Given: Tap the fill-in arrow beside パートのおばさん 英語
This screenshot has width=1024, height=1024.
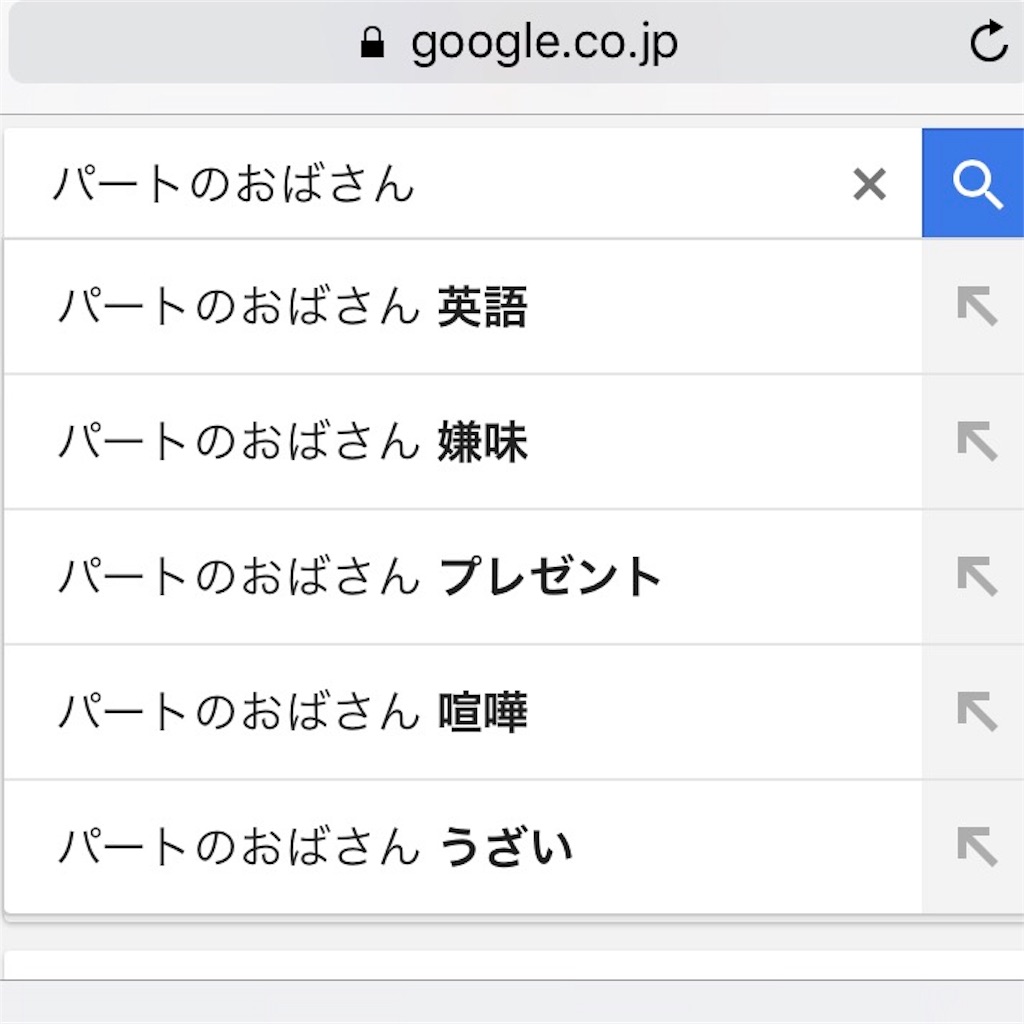Looking at the screenshot, I should click(x=975, y=308).
